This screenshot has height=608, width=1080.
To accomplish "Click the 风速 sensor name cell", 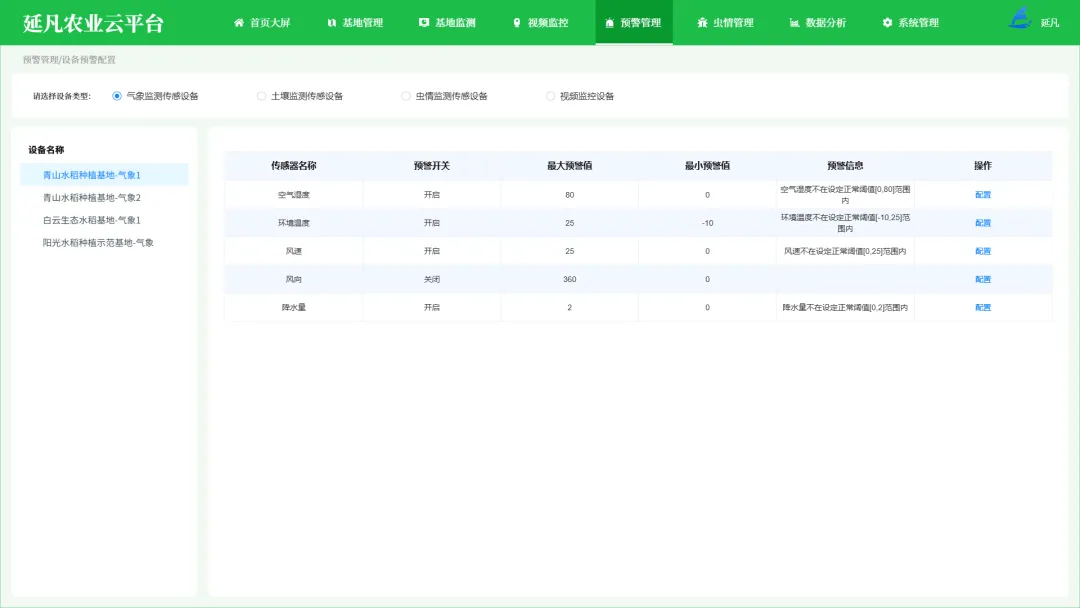I will pos(293,251).
